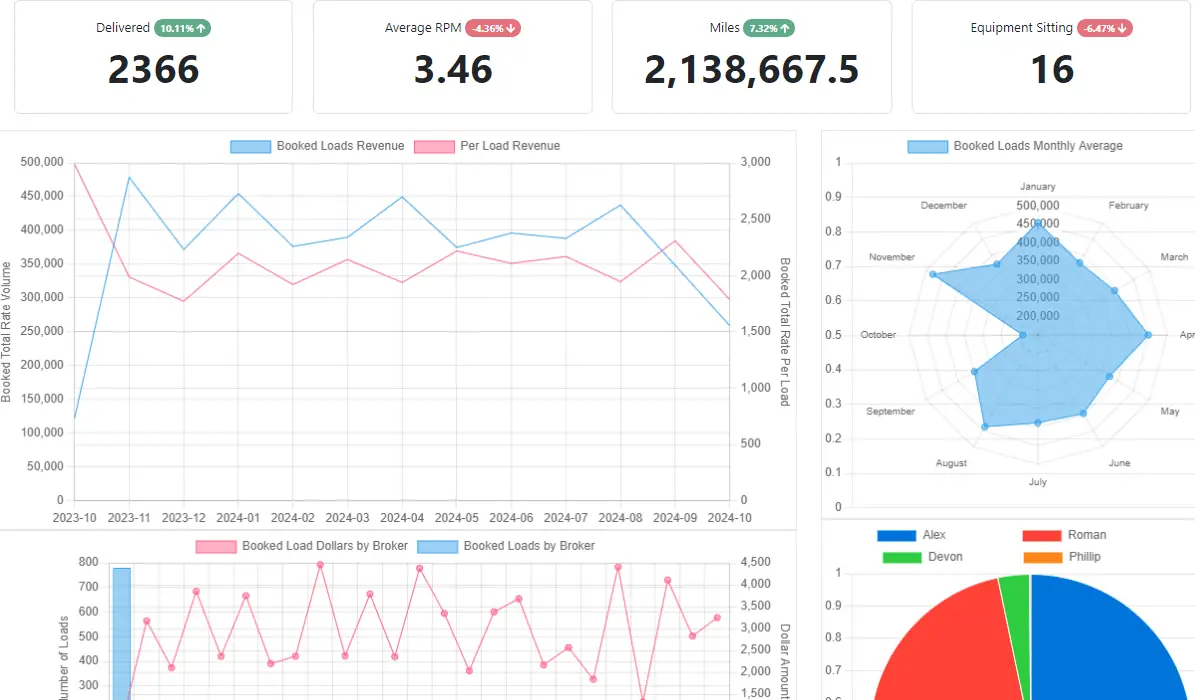The width and height of the screenshot is (1195, 700).
Task: Toggle the Alex blue legend swatch
Action: [896, 536]
